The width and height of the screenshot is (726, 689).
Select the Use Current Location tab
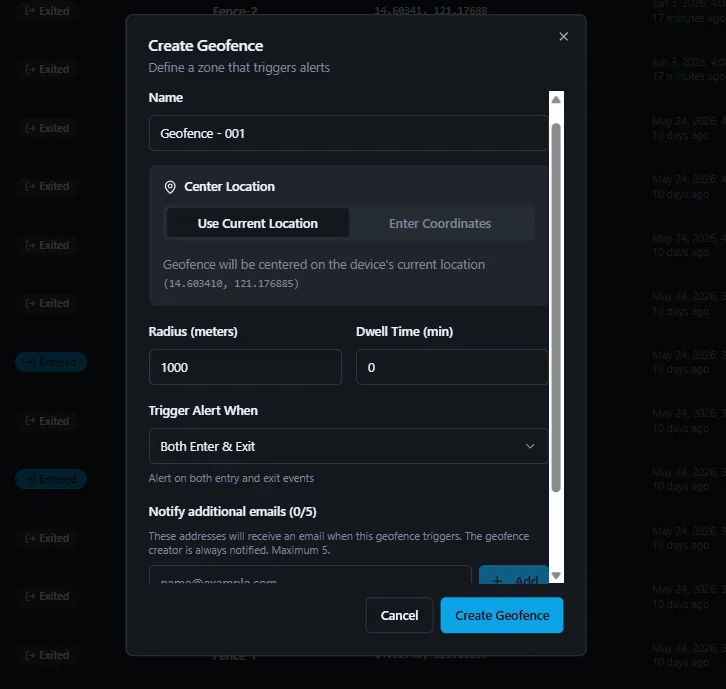tap(257, 223)
